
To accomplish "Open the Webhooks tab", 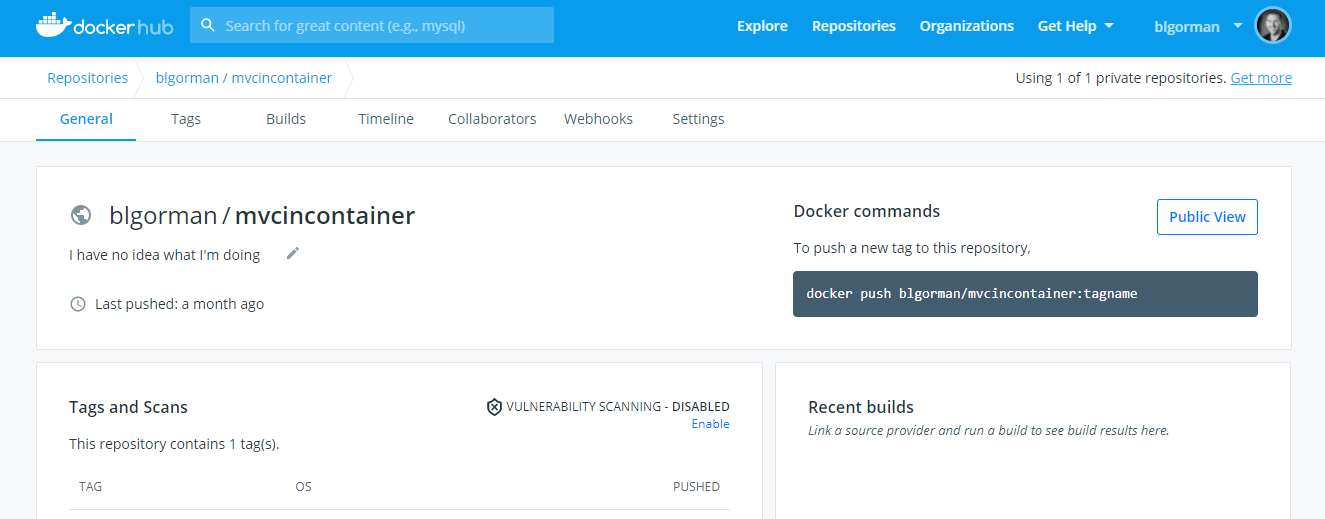I will (598, 119).
